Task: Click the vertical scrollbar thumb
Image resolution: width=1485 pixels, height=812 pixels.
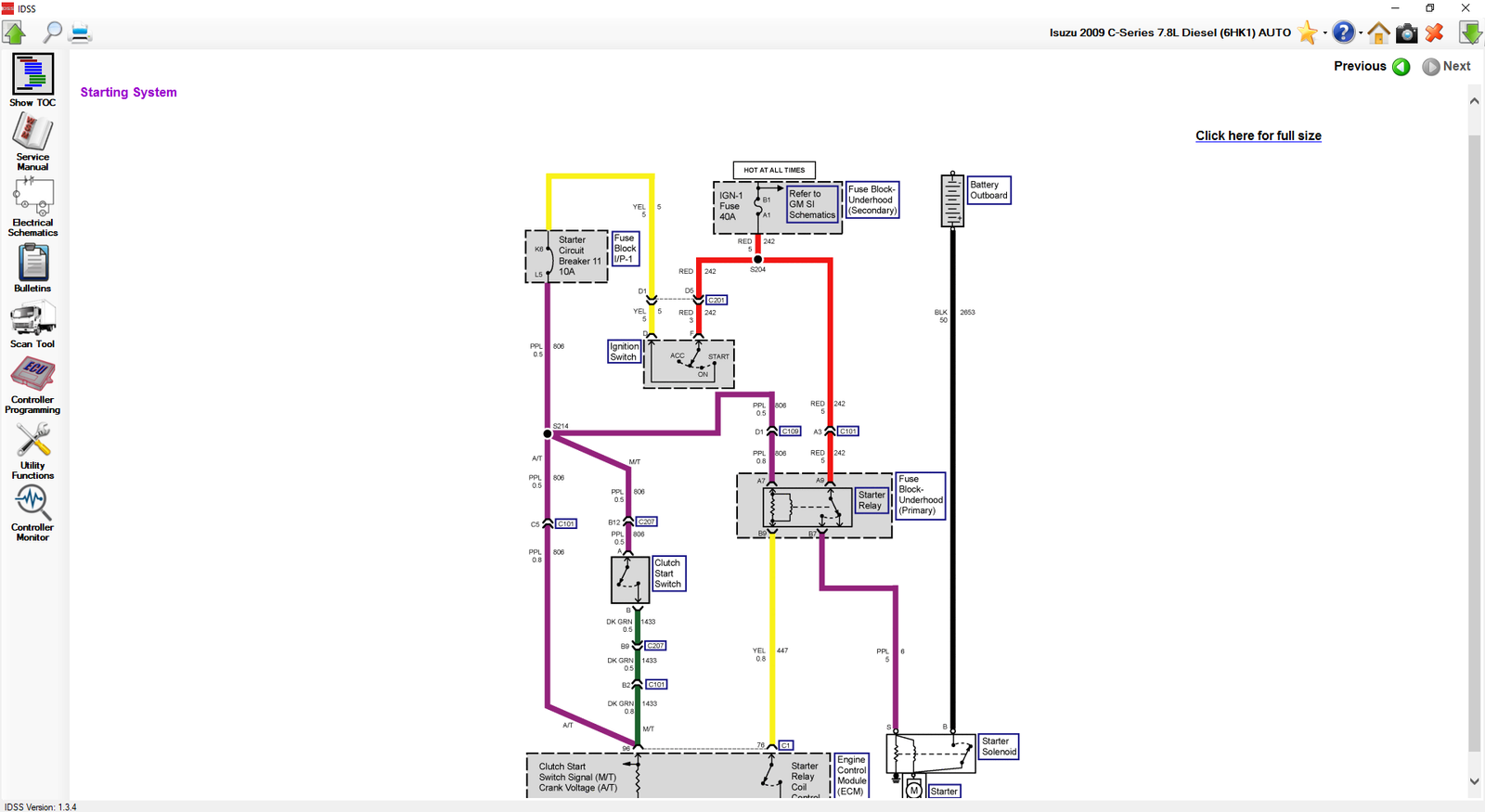Action: 1474,444
